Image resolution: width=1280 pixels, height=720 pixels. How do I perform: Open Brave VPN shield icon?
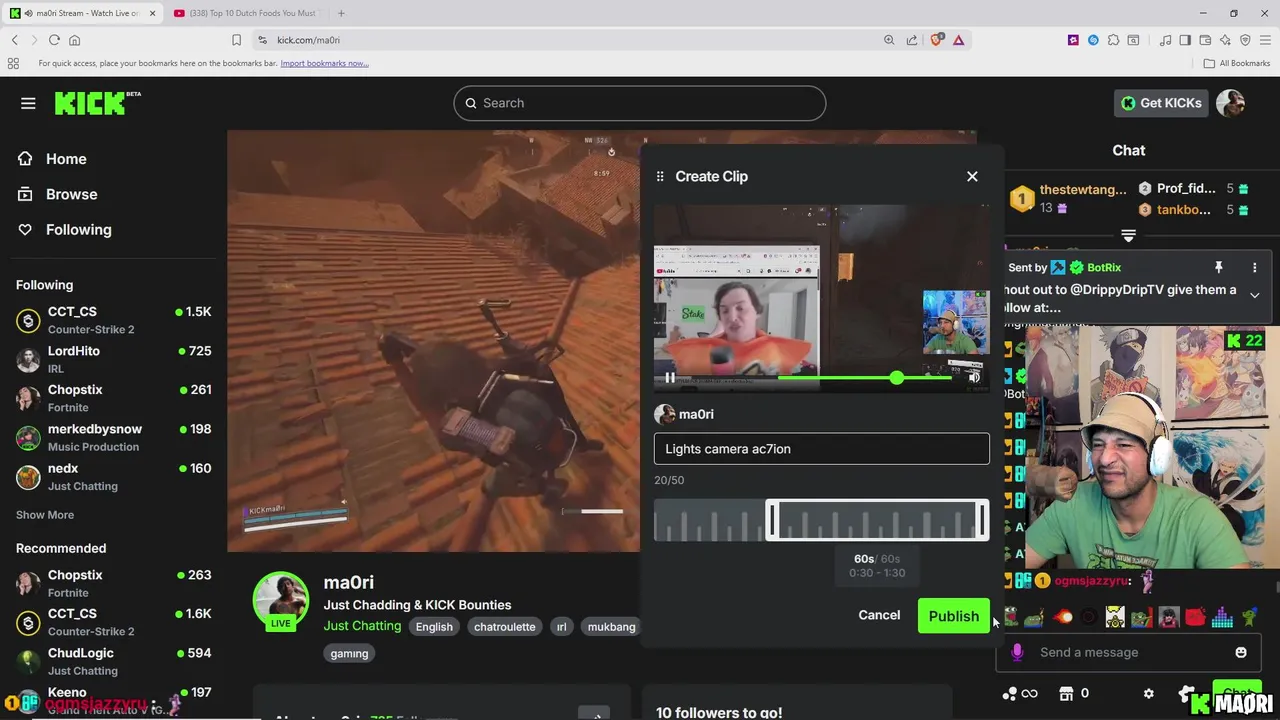(x=1245, y=40)
